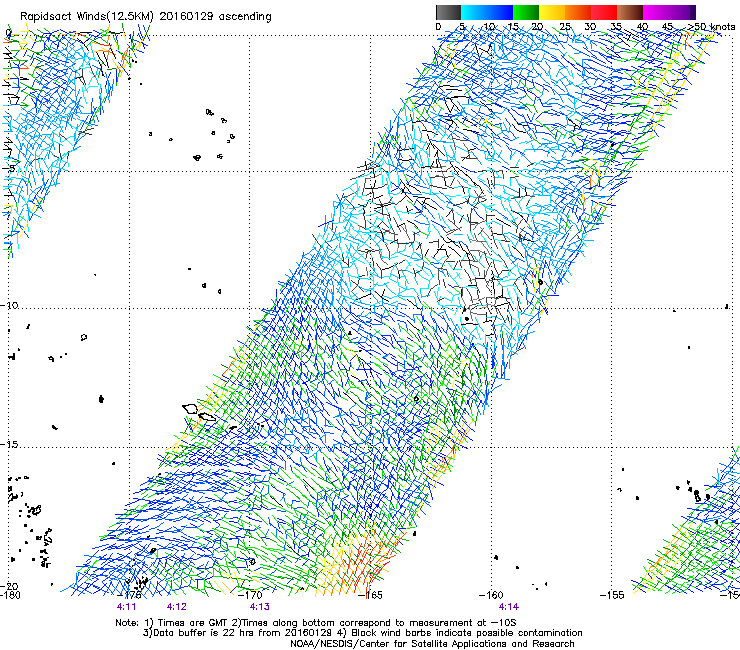740x650 pixels.
Task: Click the purple '4:14' time label
Action: [509, 607]
